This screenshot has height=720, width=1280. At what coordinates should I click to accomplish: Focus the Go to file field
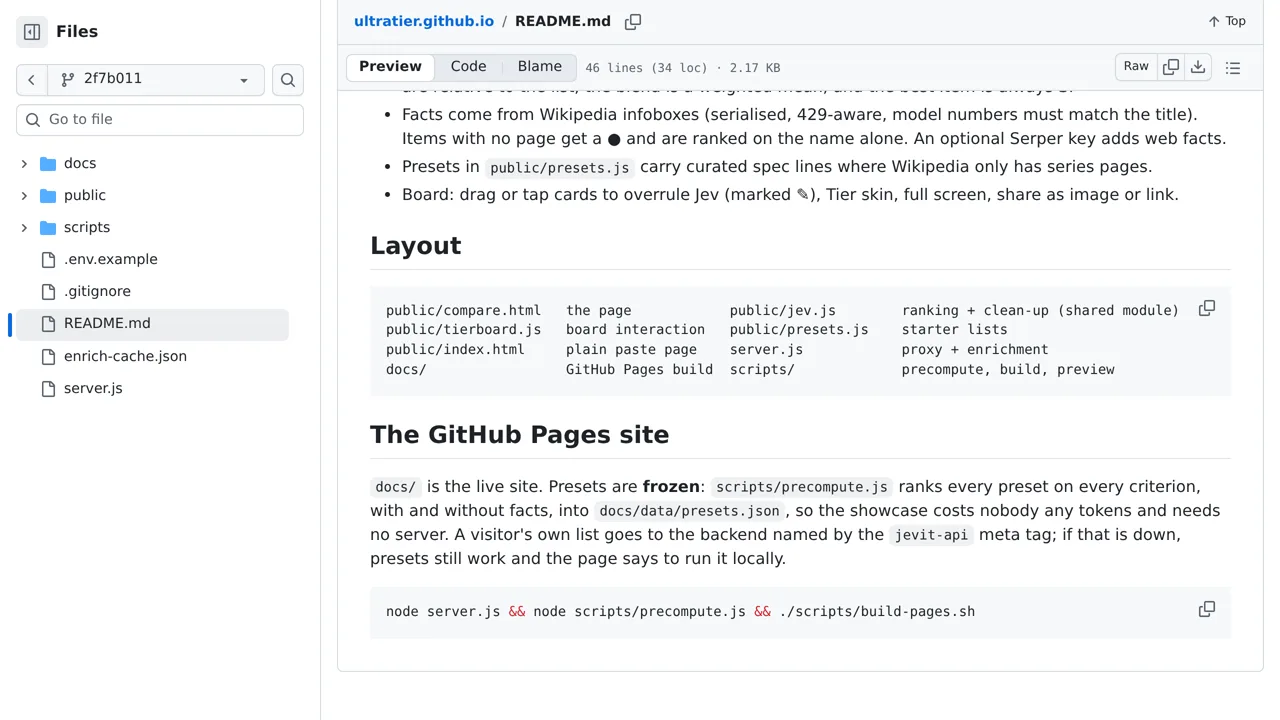160,120
